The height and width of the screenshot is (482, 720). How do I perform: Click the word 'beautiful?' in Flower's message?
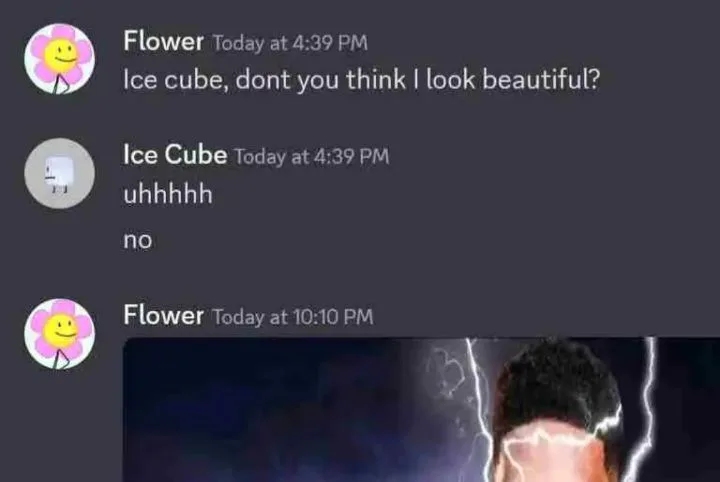(541, 80)
